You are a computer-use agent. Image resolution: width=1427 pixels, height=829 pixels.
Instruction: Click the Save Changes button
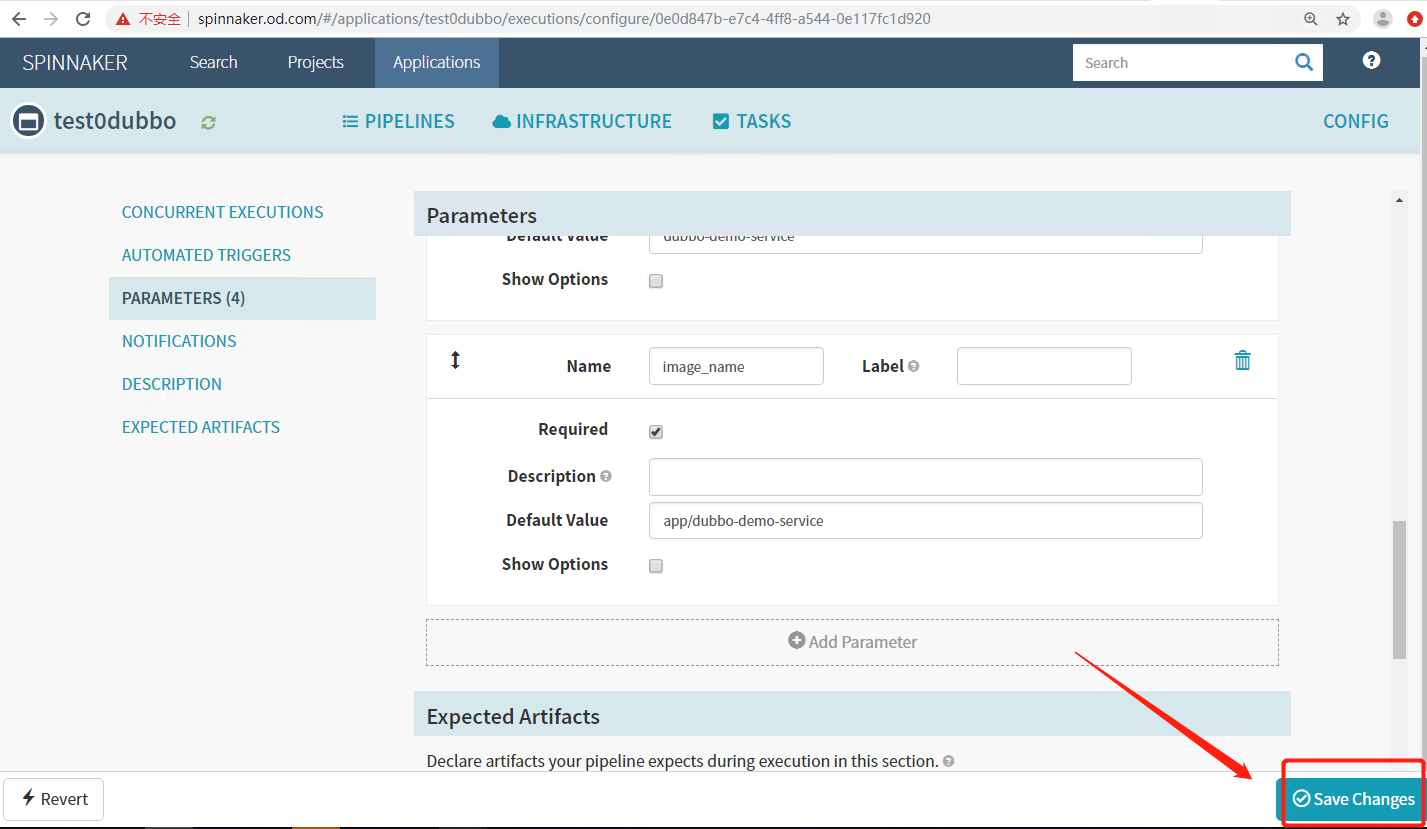[x=1352, y=799]
